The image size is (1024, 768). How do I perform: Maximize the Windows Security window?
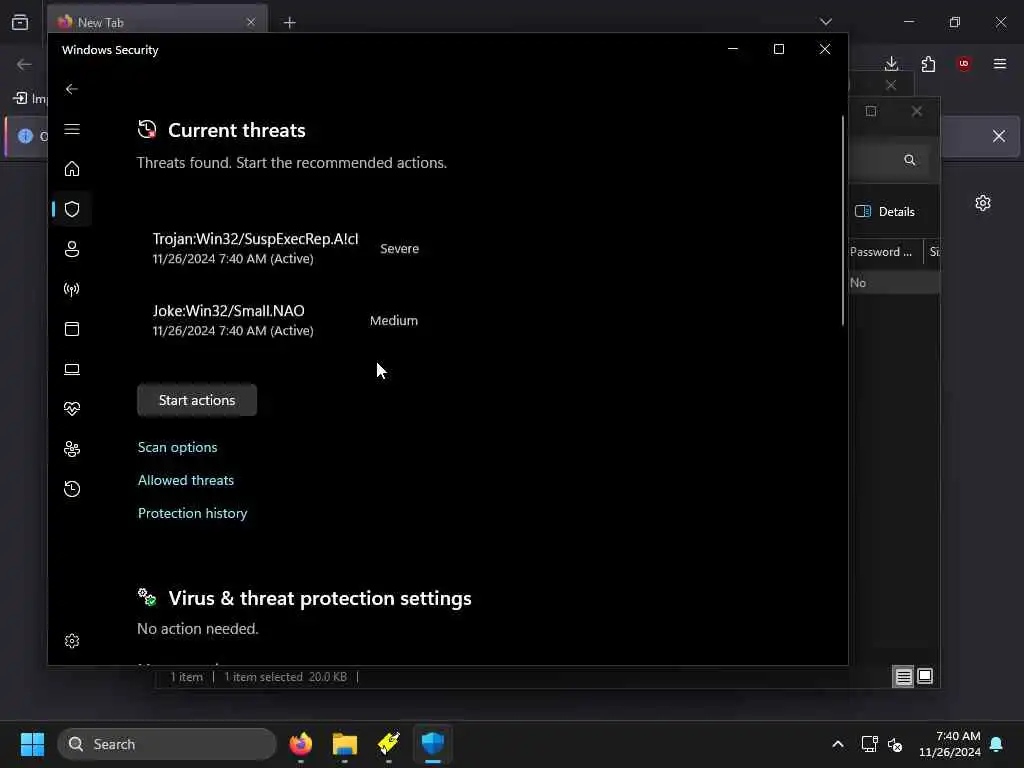point(778,49)
